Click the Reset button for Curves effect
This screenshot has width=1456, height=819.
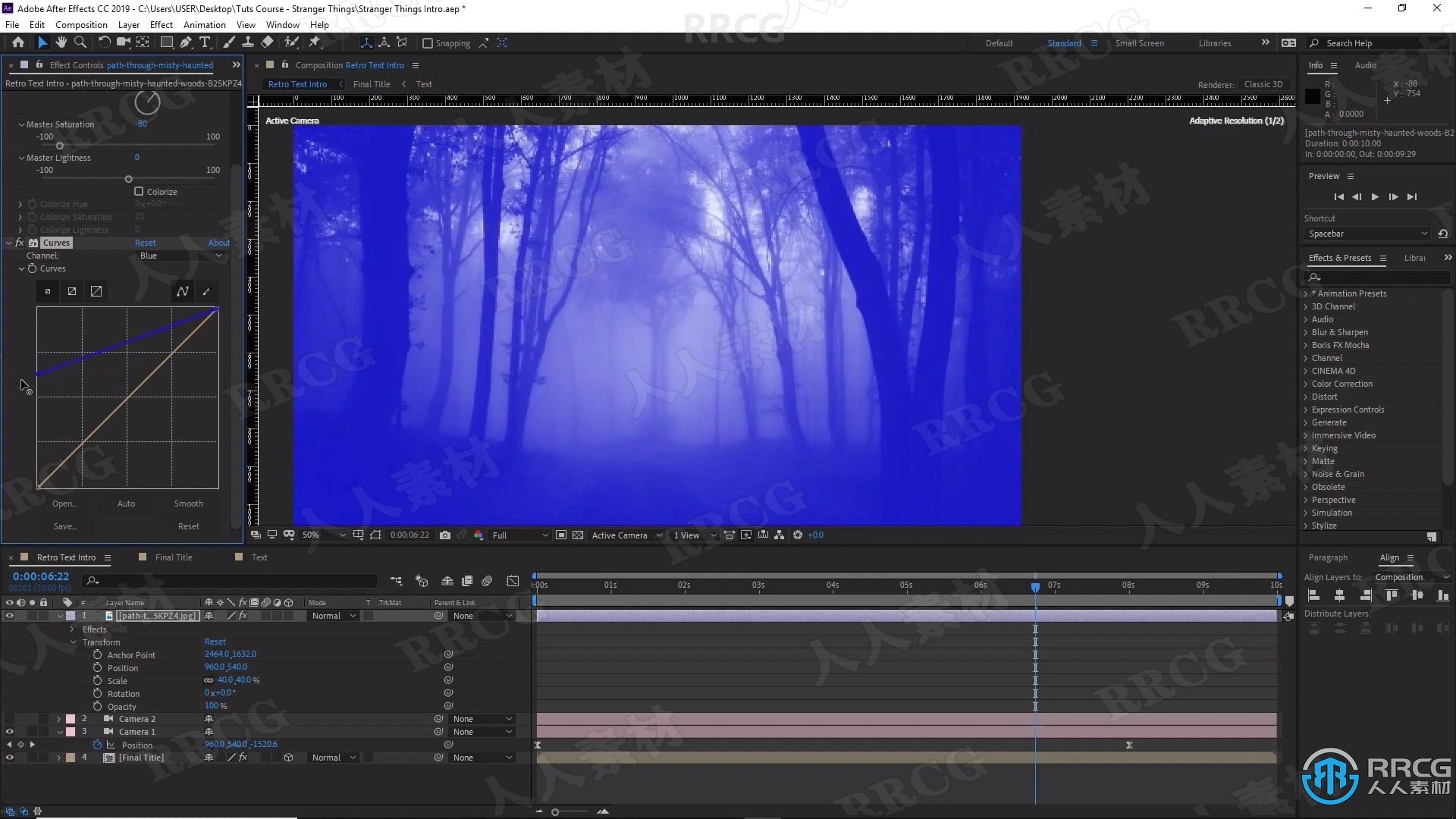pyautogui.click(x=145, y=242)
